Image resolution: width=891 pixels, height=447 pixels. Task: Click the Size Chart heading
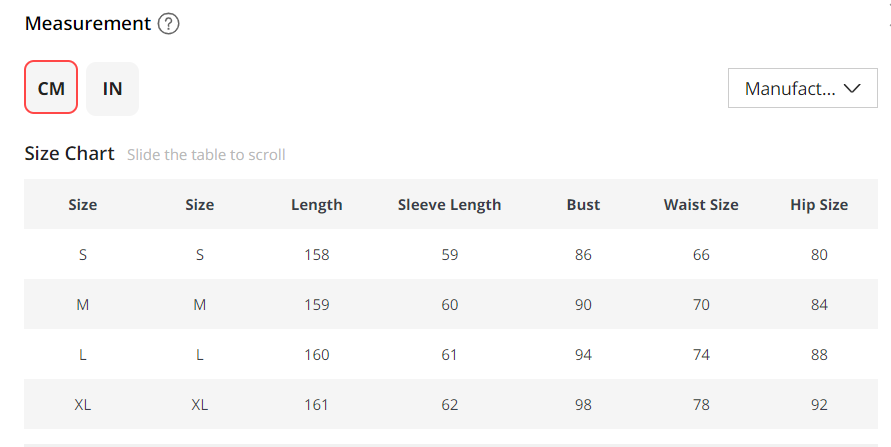[69, 154]
